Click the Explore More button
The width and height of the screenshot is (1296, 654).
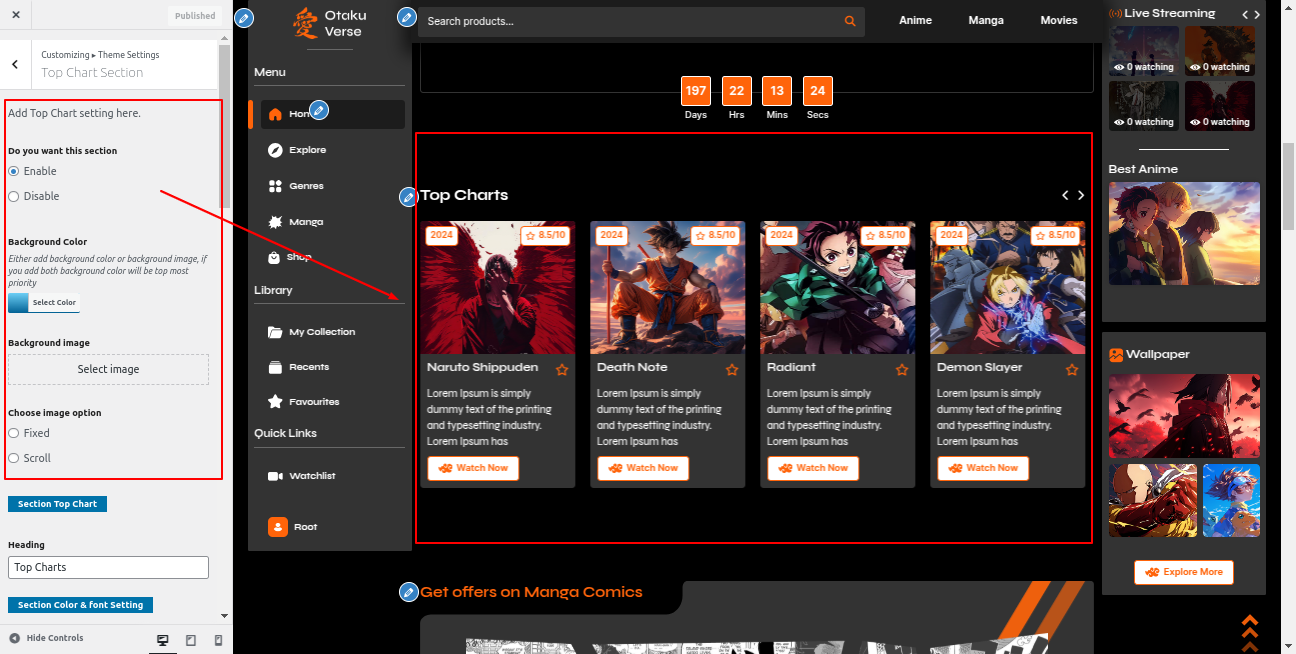1183,572
